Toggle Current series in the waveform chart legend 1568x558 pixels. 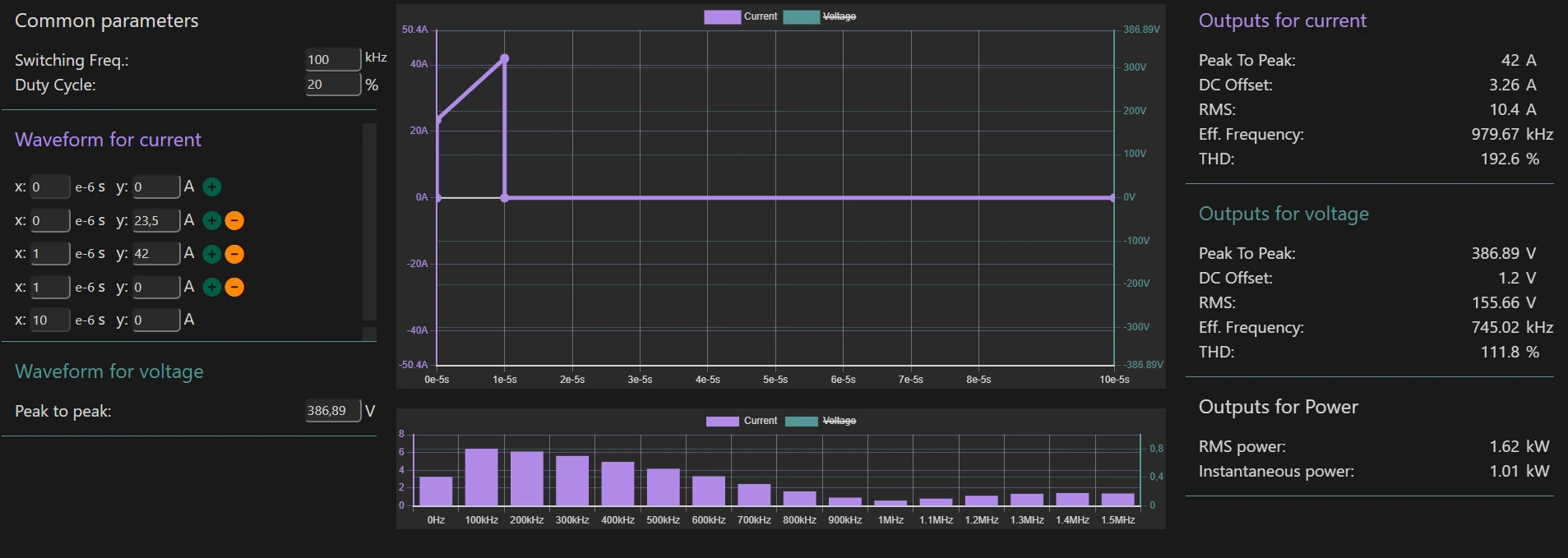pos(740,16)
